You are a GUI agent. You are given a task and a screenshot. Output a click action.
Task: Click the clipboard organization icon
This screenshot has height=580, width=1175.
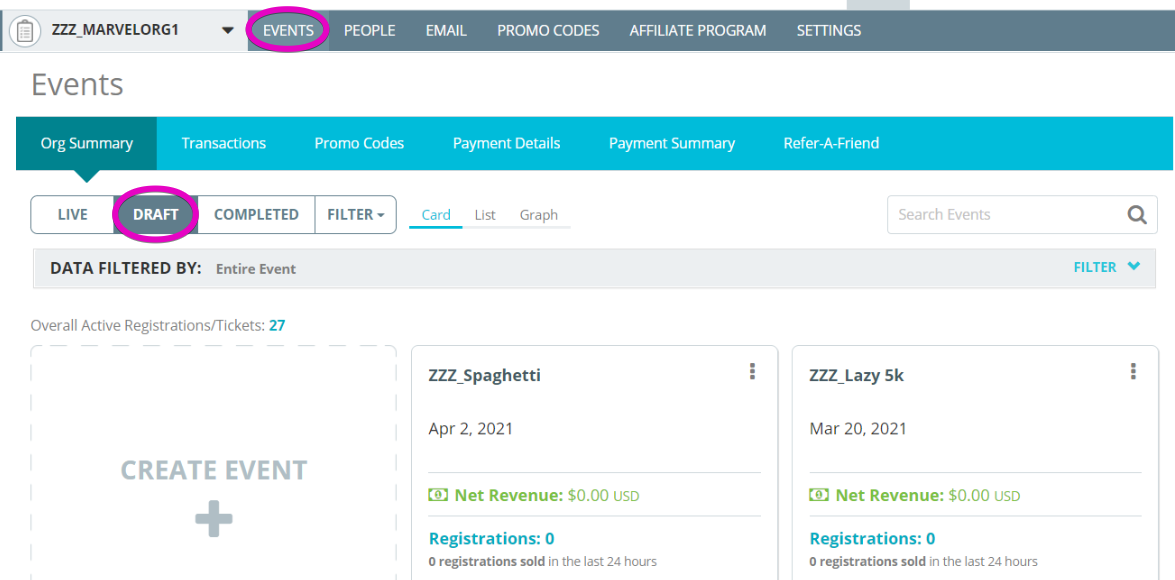(x=24, y=31)
